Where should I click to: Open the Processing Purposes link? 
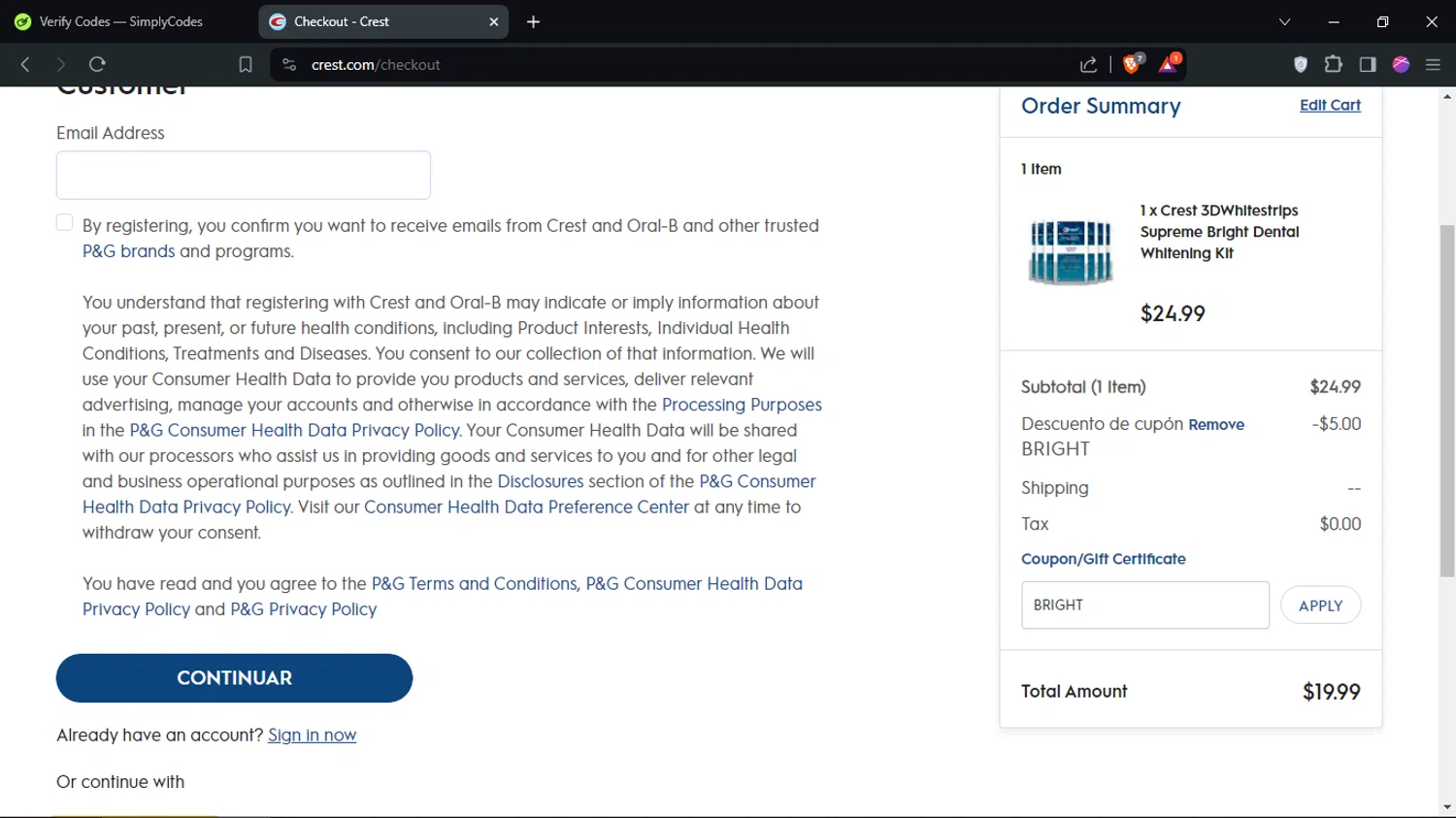[x=742, y=405]
